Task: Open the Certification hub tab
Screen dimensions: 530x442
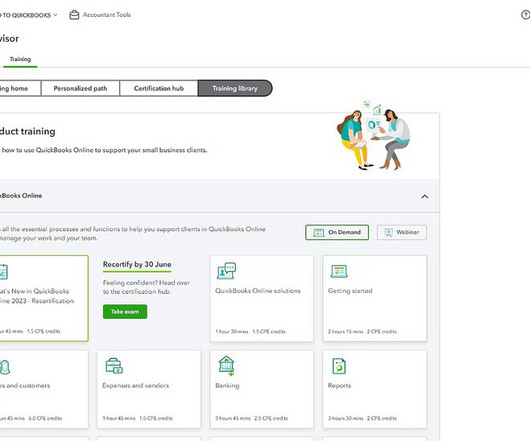Action: point(159,88)
